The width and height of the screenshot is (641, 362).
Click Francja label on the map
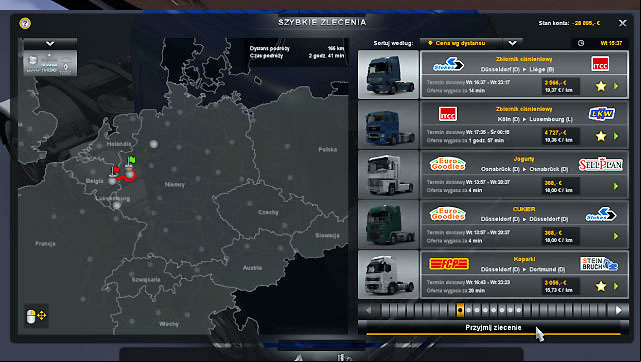coord(45,244)
